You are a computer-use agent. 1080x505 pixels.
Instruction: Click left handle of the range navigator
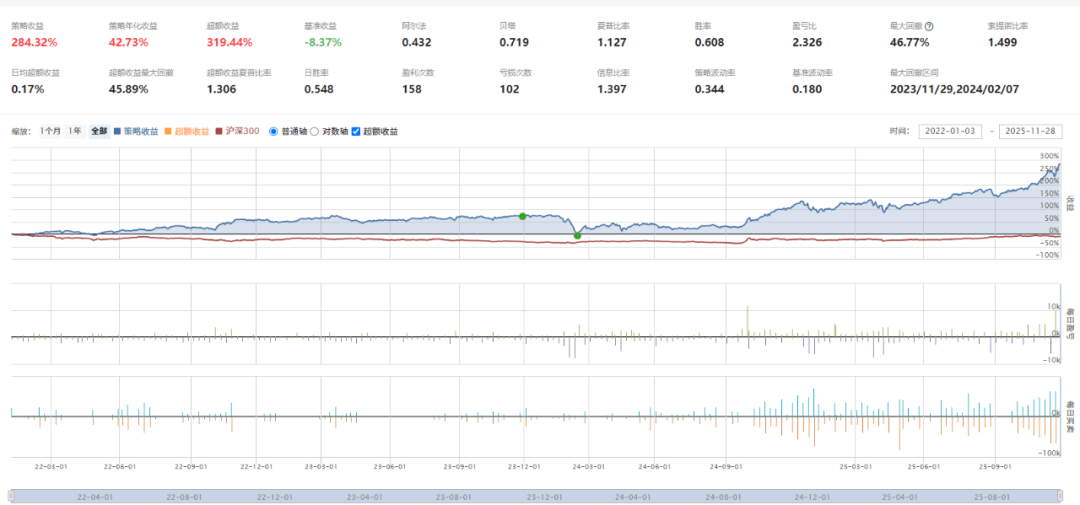click(x=11, y=496)
